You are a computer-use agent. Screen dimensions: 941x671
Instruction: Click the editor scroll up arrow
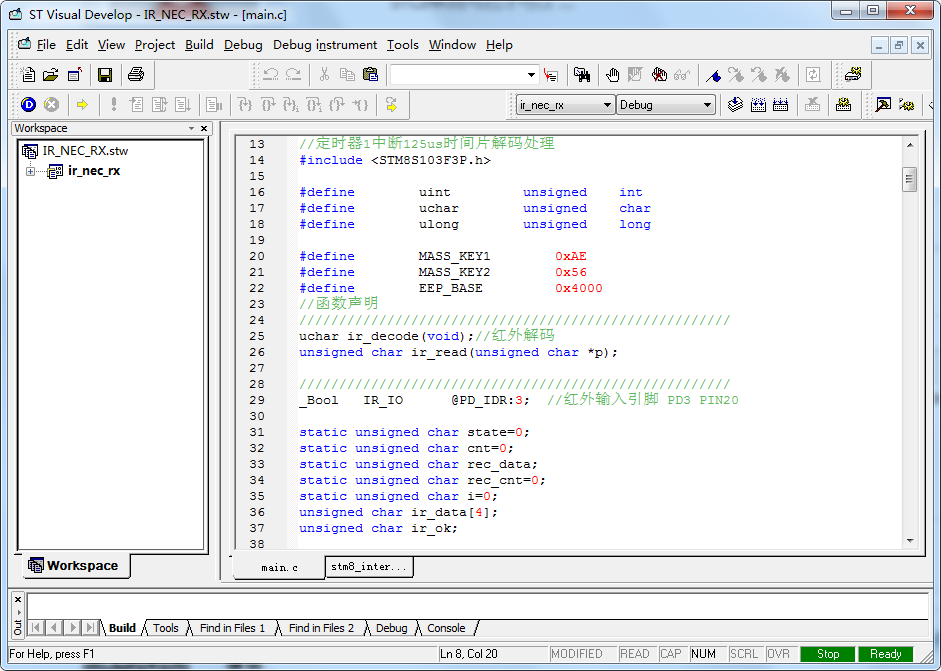click(910, 145)
